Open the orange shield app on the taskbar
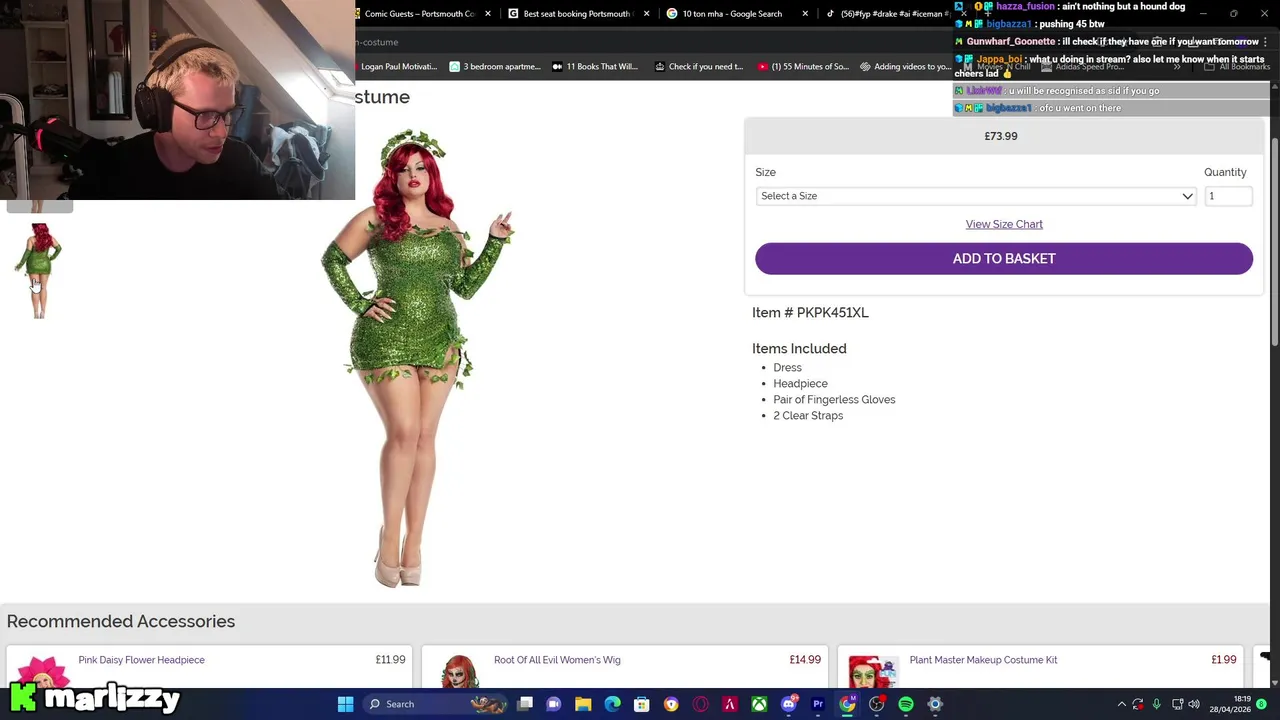This screenshot has width=1280, height=720. click(671, 704)
